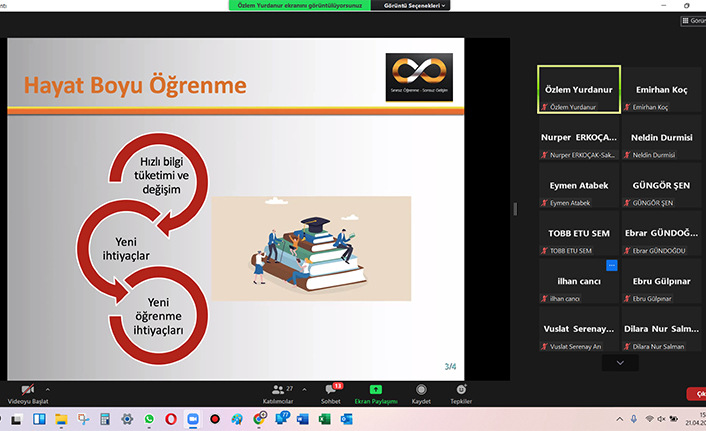The height and width of the screenshot is (431, 706).
Task: Click the Görünüm view button at top right
Action: pos(695,19)
